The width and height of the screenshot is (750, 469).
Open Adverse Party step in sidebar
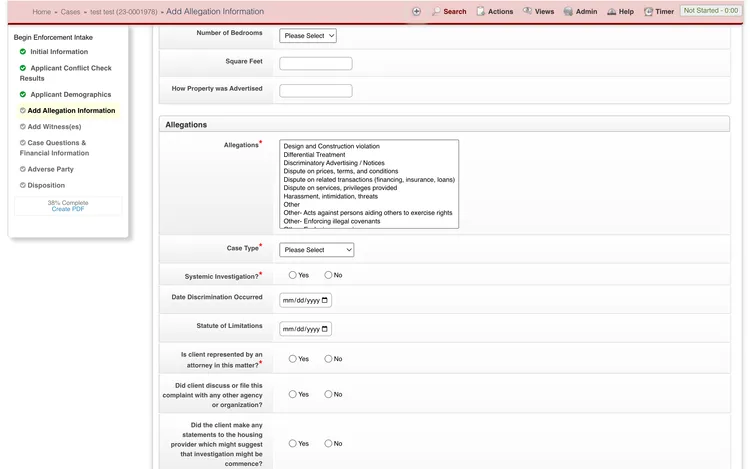(x=51, y=169)
